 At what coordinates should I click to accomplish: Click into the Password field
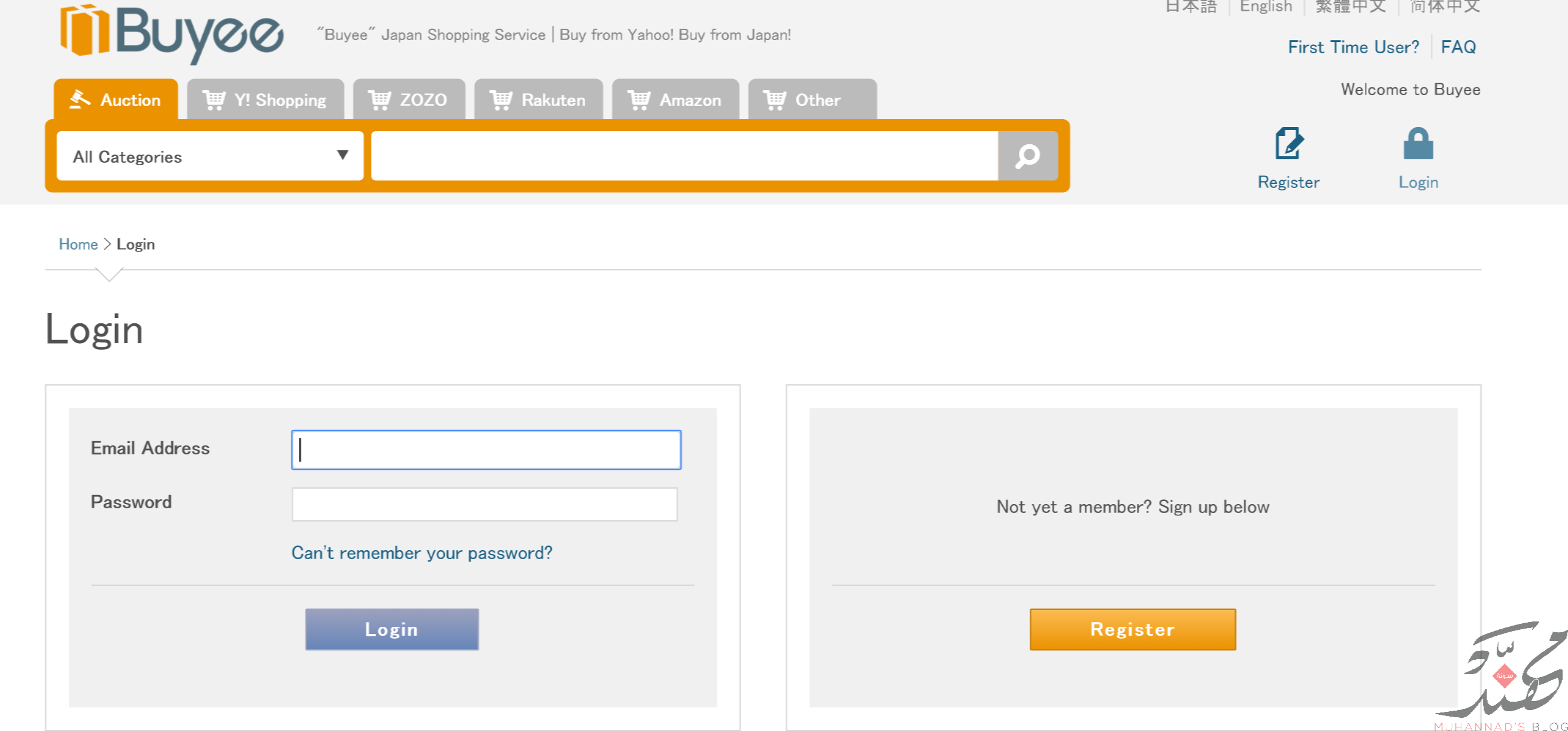tap(484, 504)
